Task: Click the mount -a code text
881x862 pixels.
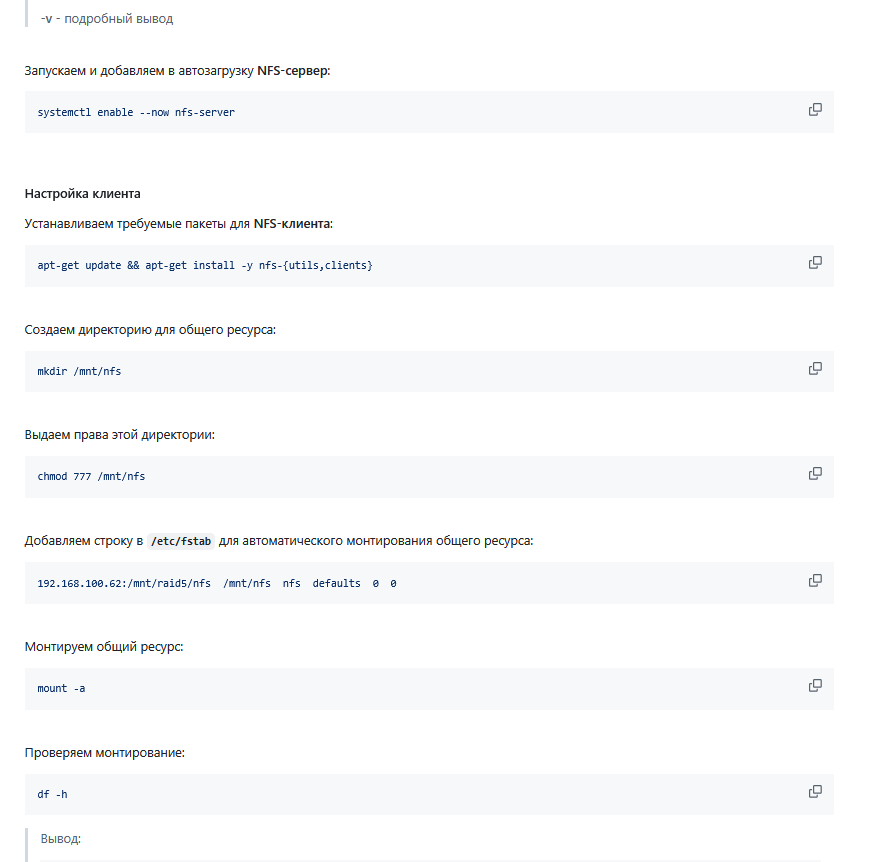Action: [61, 689]
